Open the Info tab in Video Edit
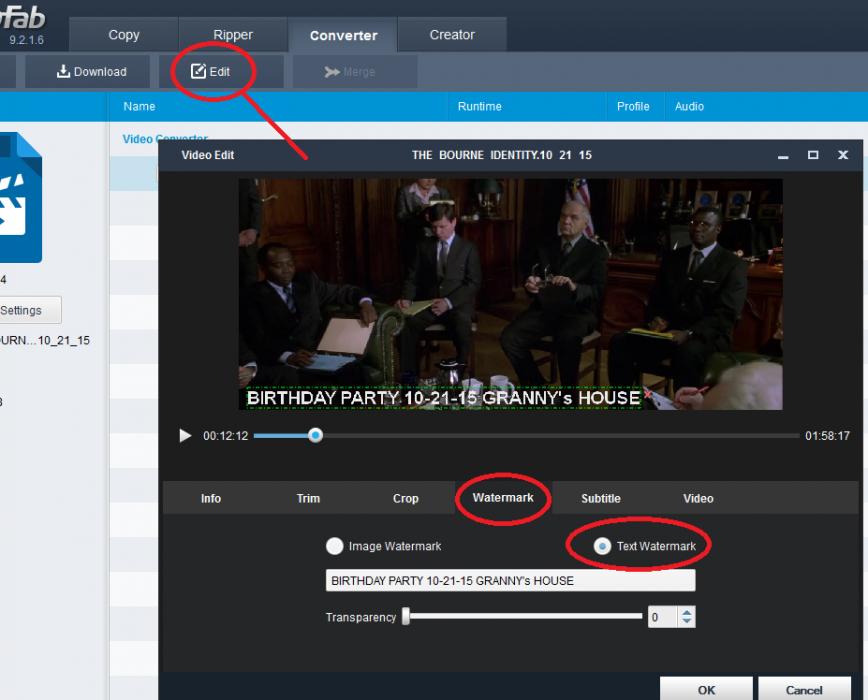Viewport: 868px width, 700px height. (210, 499)
